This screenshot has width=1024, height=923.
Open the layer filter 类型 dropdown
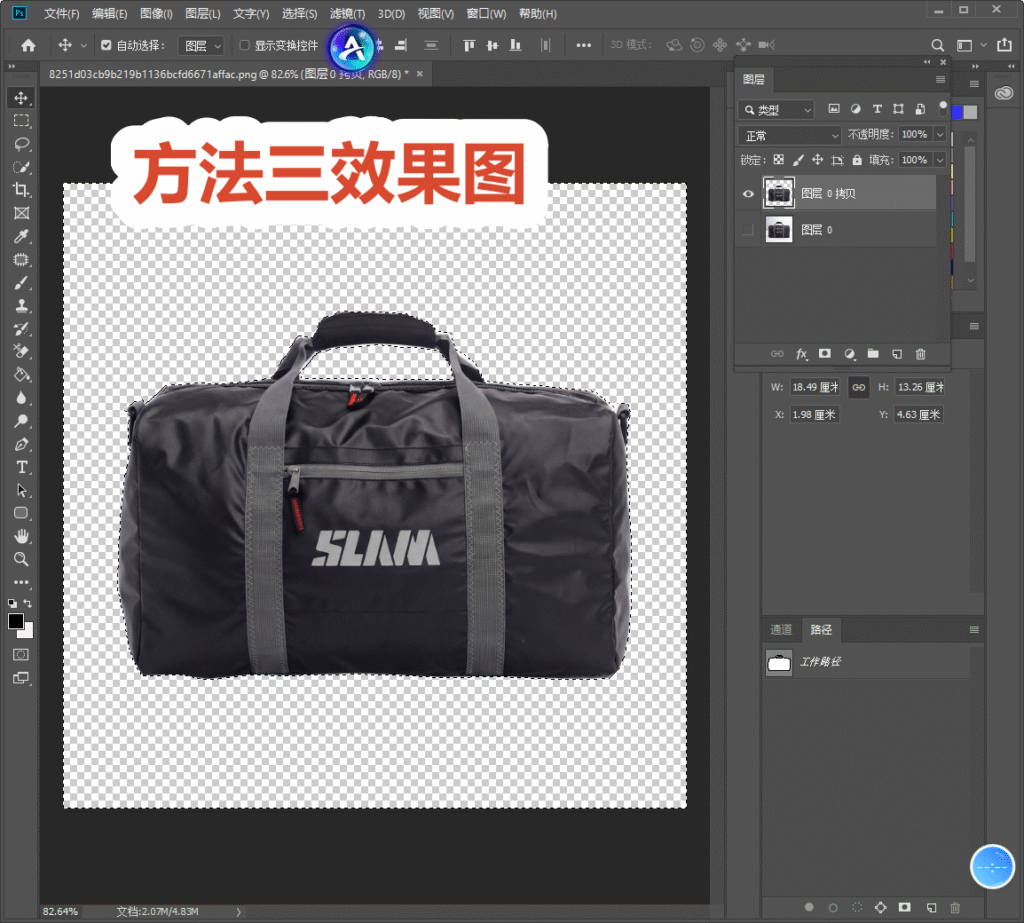click(x=776, y=110)
